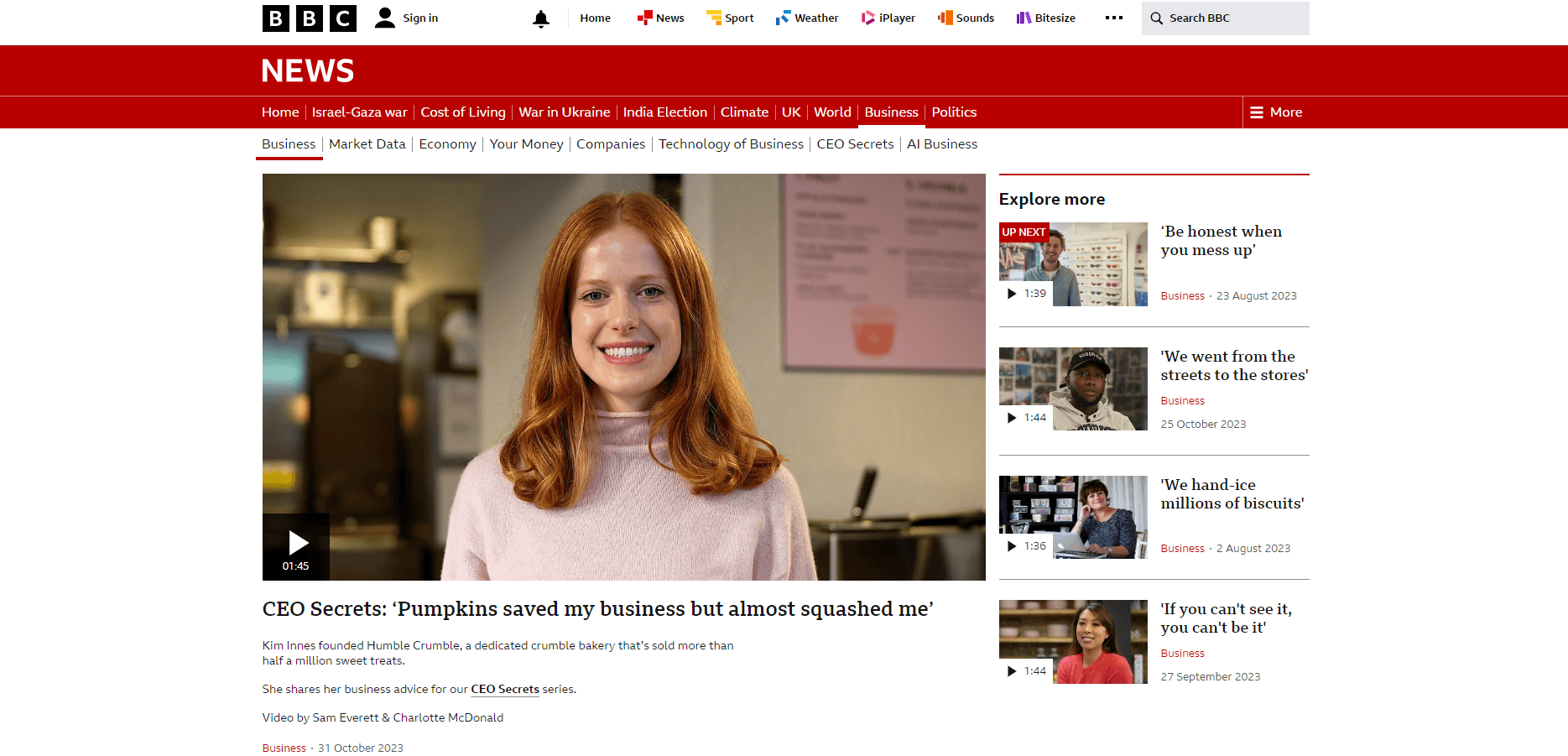Open Israel-Gaza war section

tap(360, 112)
